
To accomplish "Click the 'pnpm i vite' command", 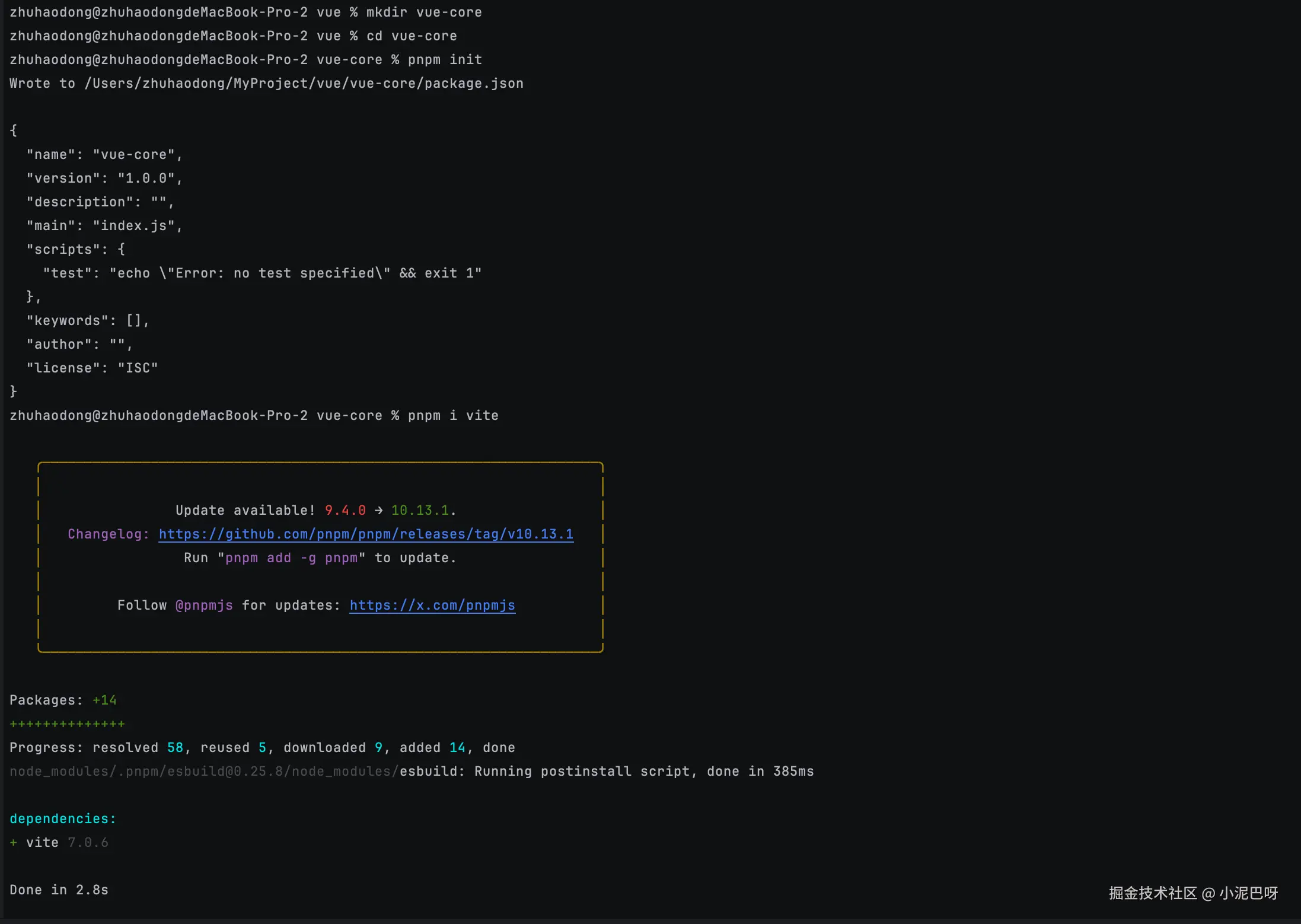I will click(453, 415).
